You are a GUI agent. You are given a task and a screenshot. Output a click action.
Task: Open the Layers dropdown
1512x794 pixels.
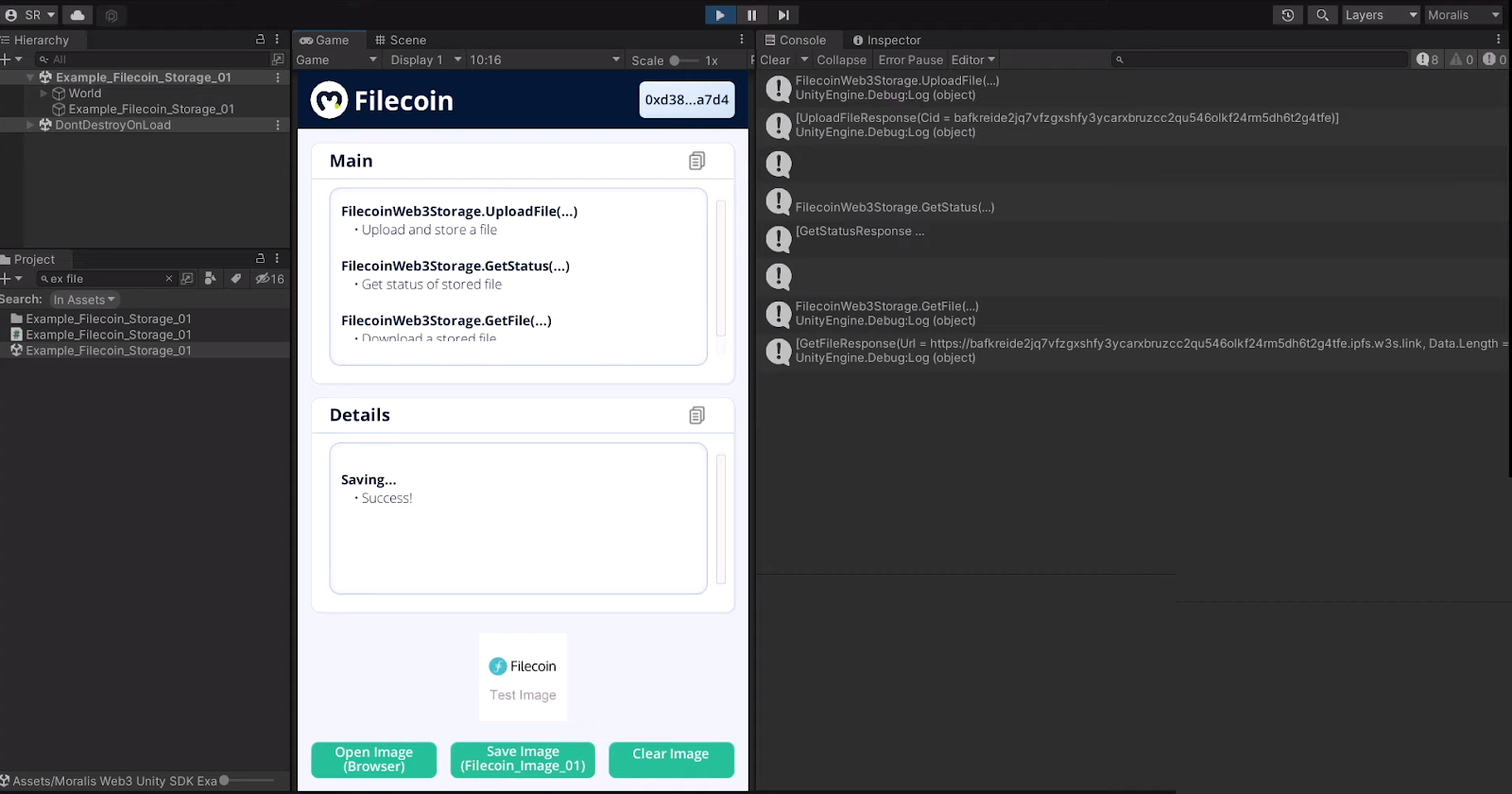tap(1382, 15)
